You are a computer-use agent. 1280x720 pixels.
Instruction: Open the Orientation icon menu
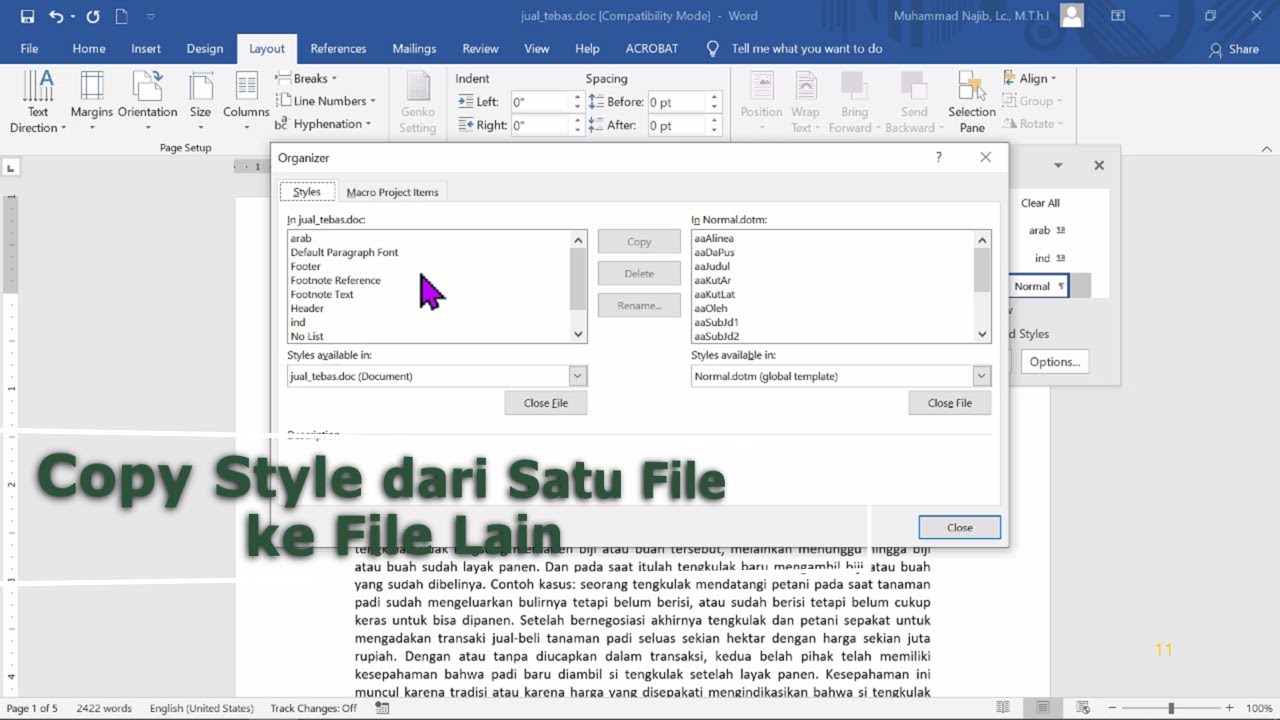coord(147,96)
